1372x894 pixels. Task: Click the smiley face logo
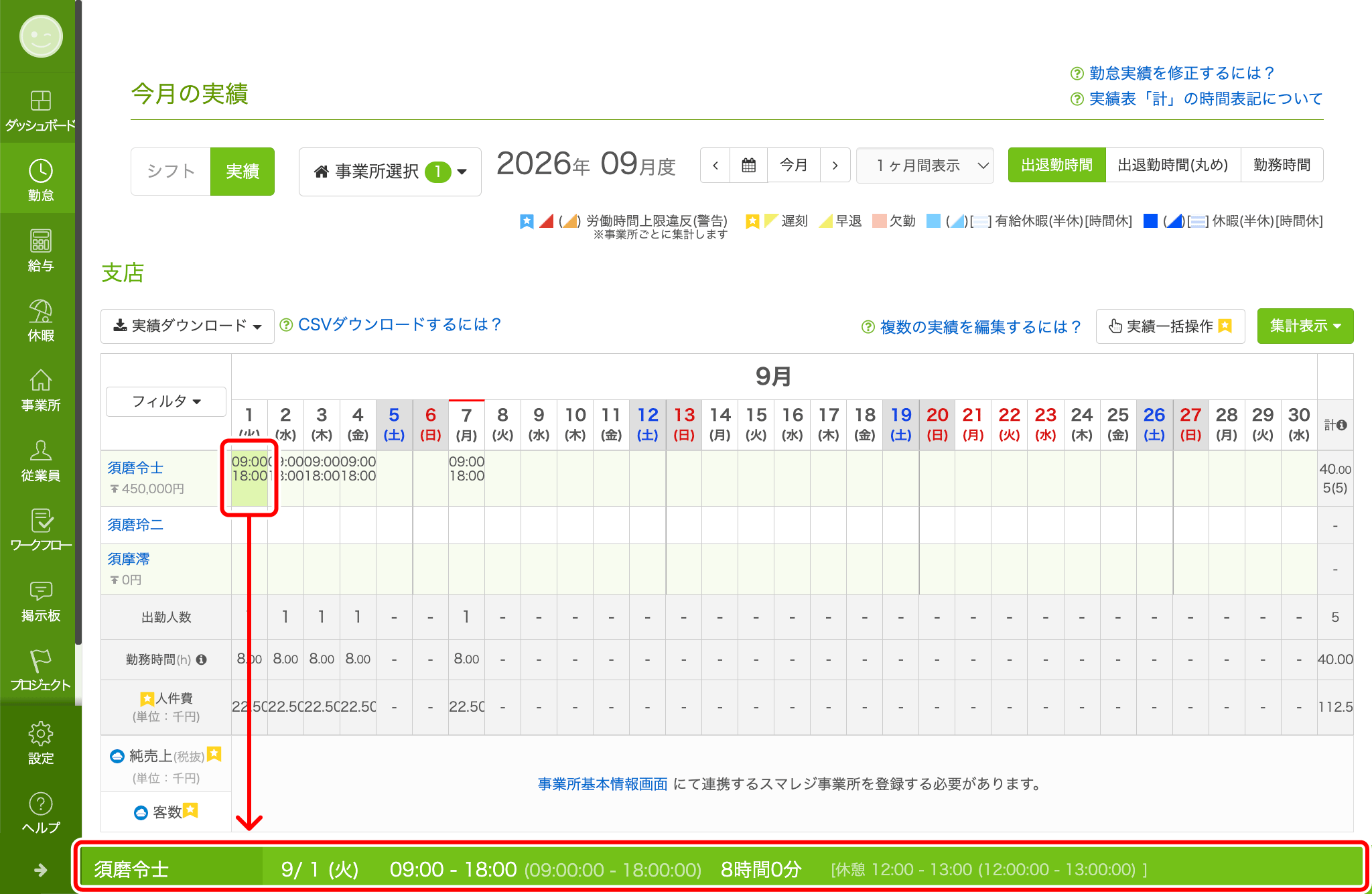(x=41, y=36)
